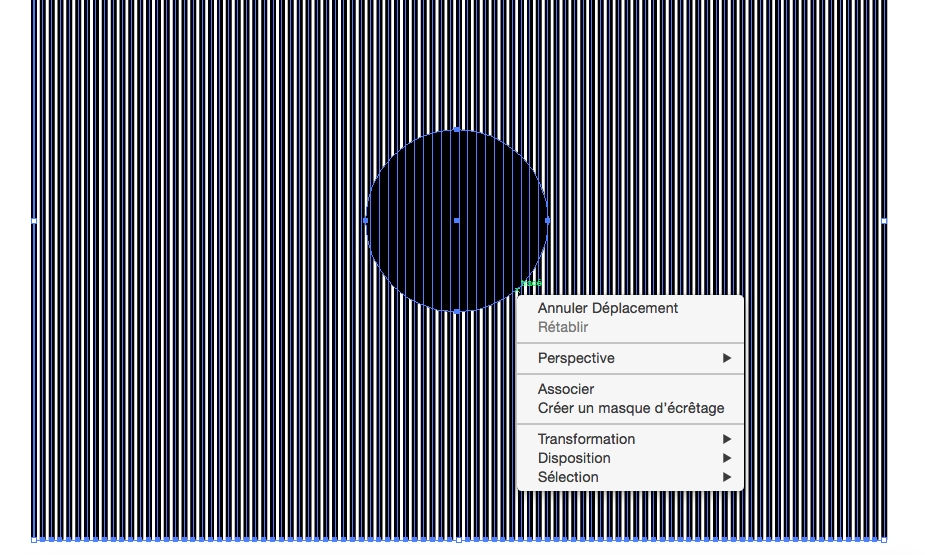925x555 pixels.
Task: Expand the Transformation submenu arrow
Action: [727, 439]
